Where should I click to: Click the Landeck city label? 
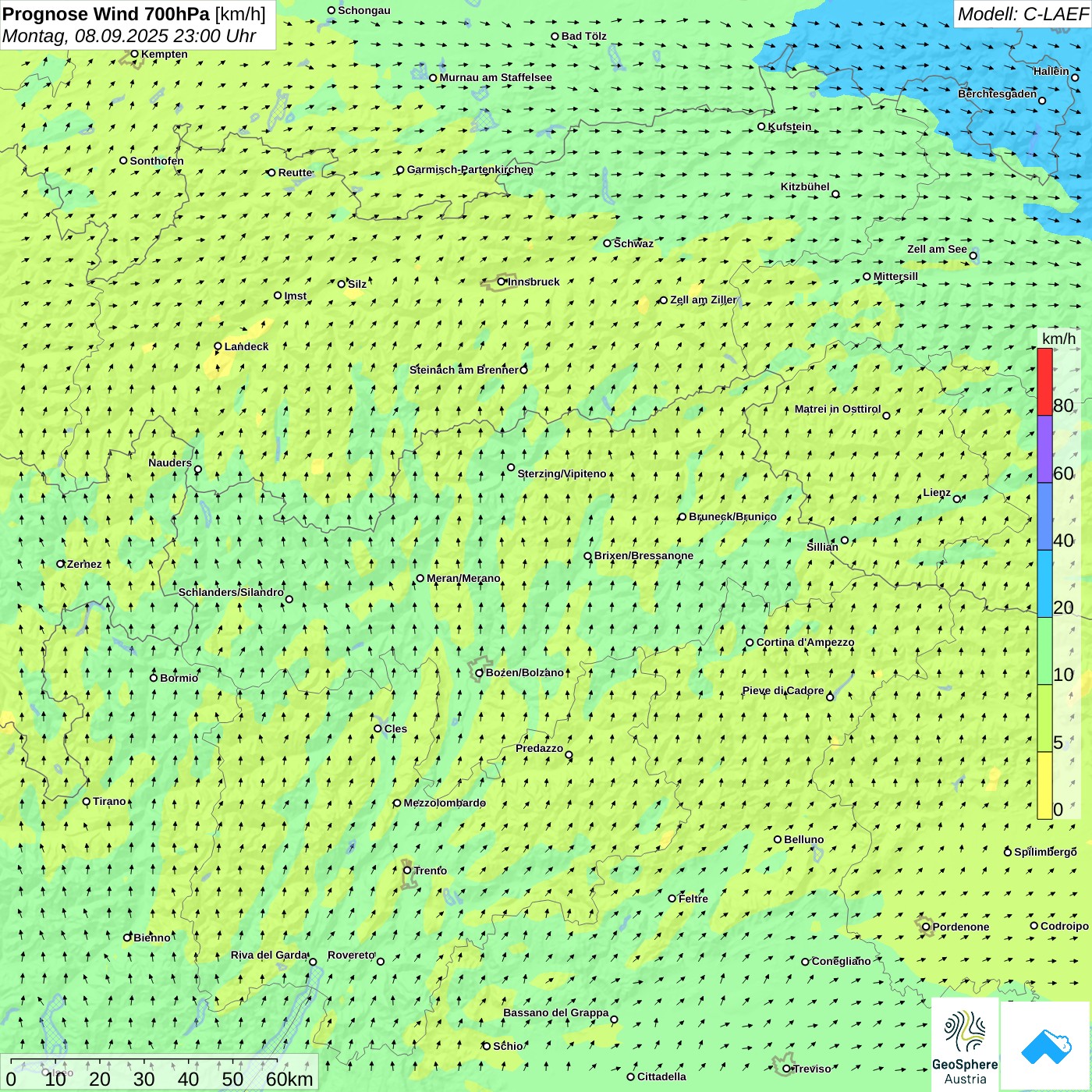(246, 346)
